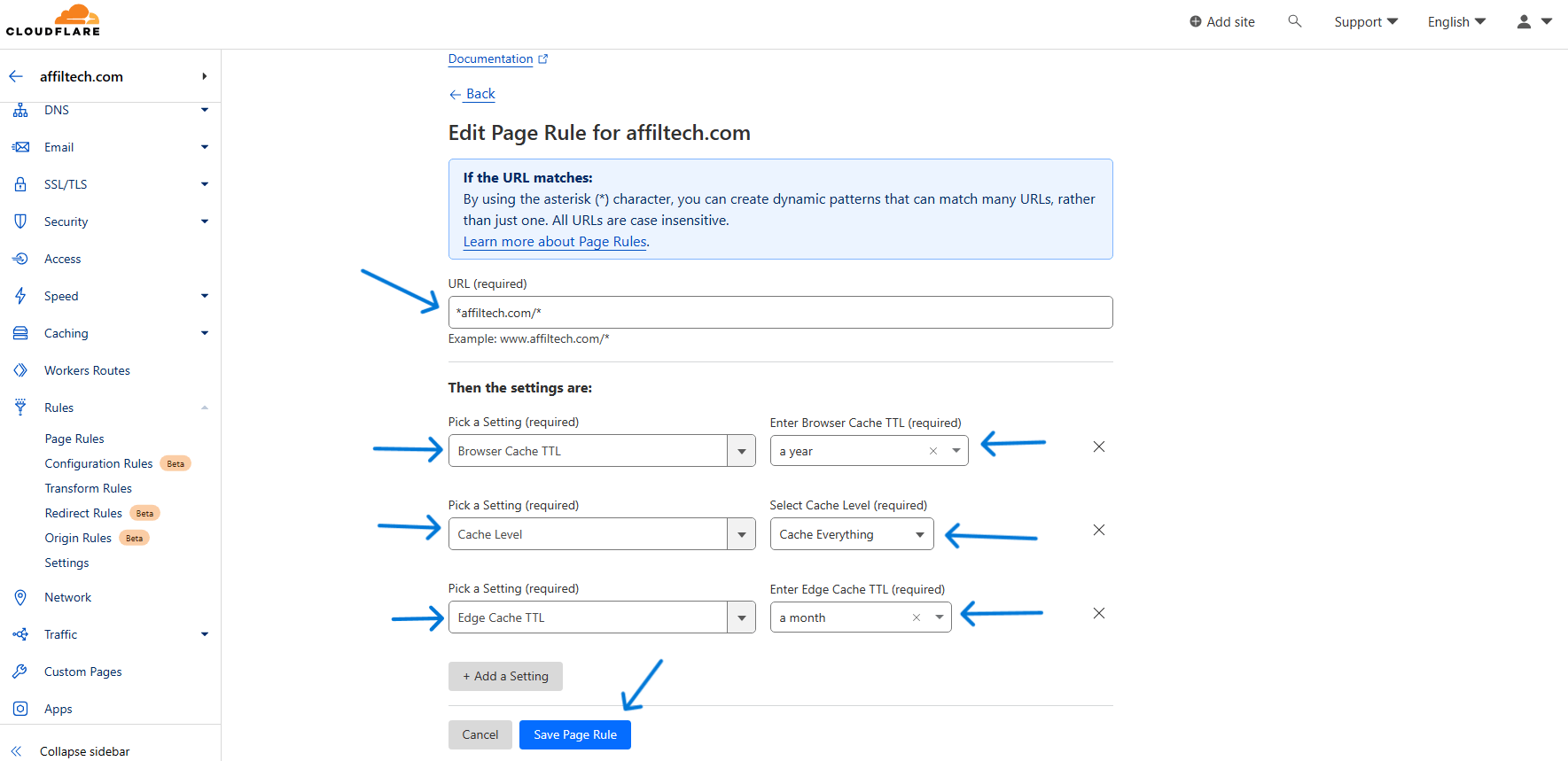The image size is (1568, 761).
Task: Go Back via the Back link
Action: tap(472, 94)
